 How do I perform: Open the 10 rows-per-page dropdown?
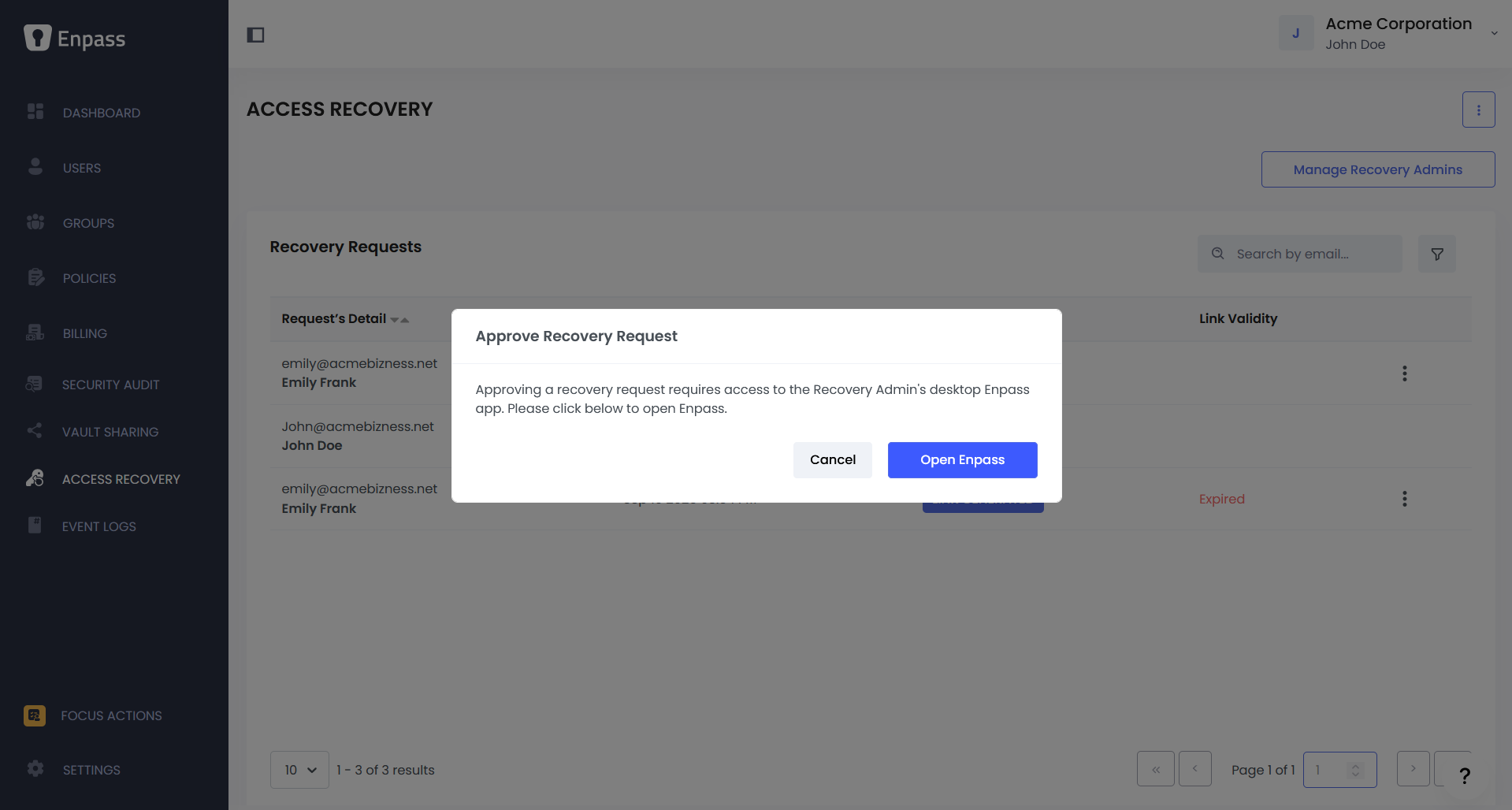click(x=299, y=770)
